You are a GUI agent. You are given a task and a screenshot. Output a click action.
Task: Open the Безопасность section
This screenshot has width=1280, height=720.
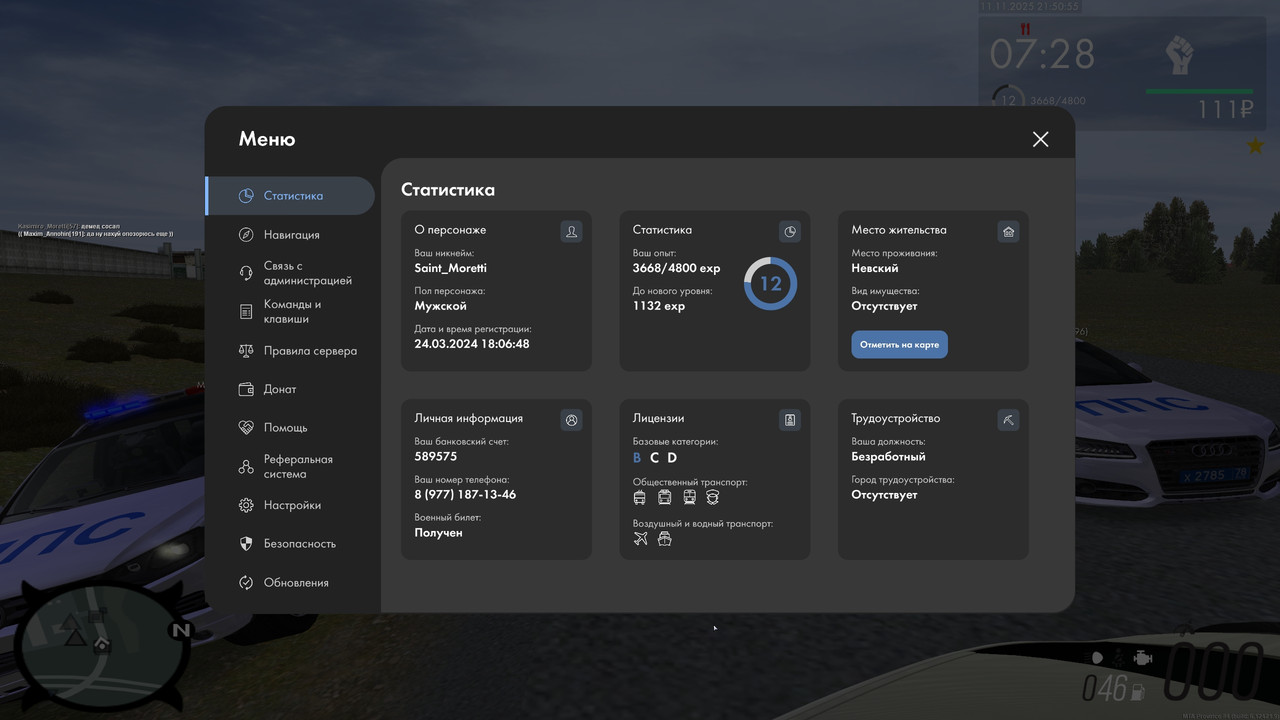pyautogui.click(x=290, y=544)
